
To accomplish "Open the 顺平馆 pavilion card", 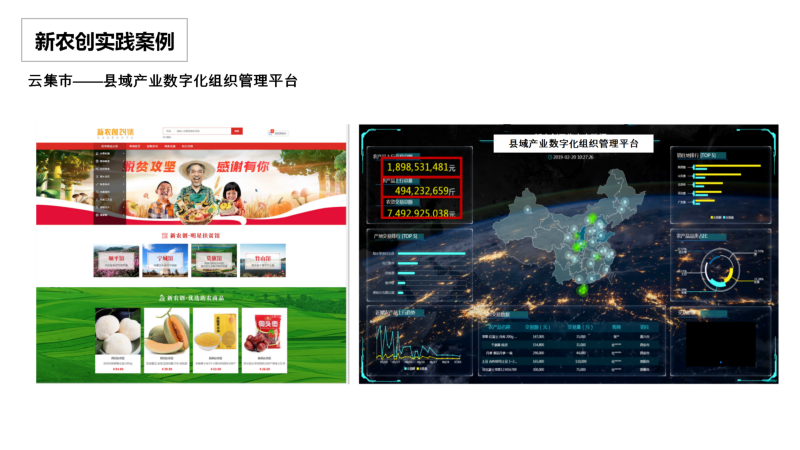I will pos(116,261).
